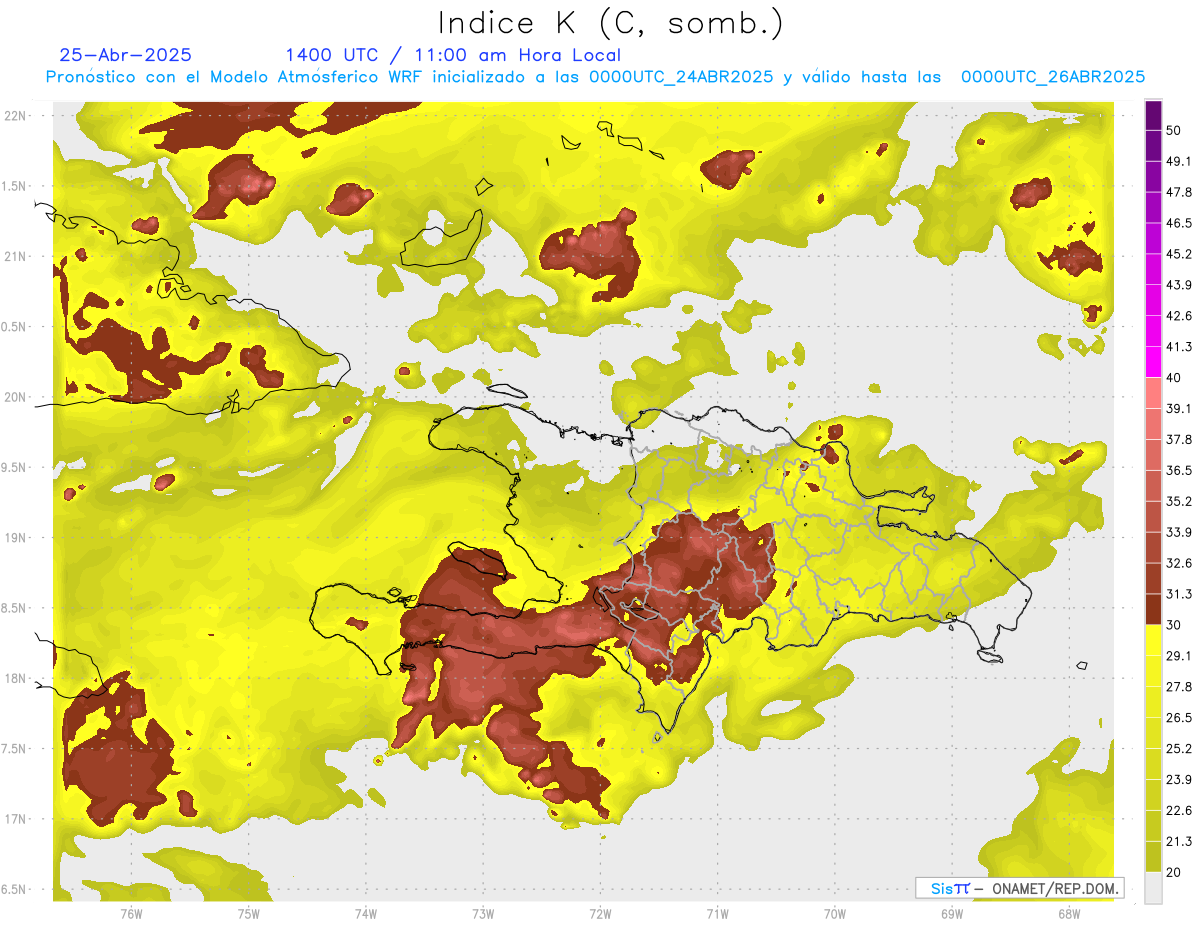Click the "40" colorbar value
Viewport: 1200px width, 927px height.
pyautogui.click(x=1174, y=378)
